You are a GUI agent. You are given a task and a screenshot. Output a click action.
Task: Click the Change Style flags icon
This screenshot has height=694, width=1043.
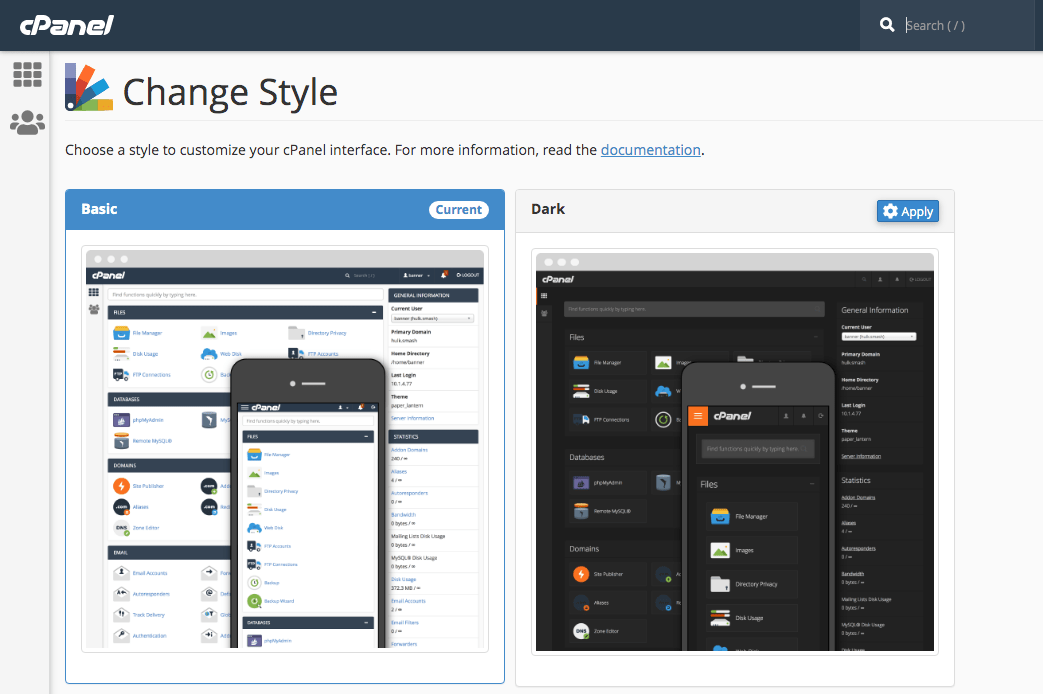pyautogui.click(x=87, y=87)
